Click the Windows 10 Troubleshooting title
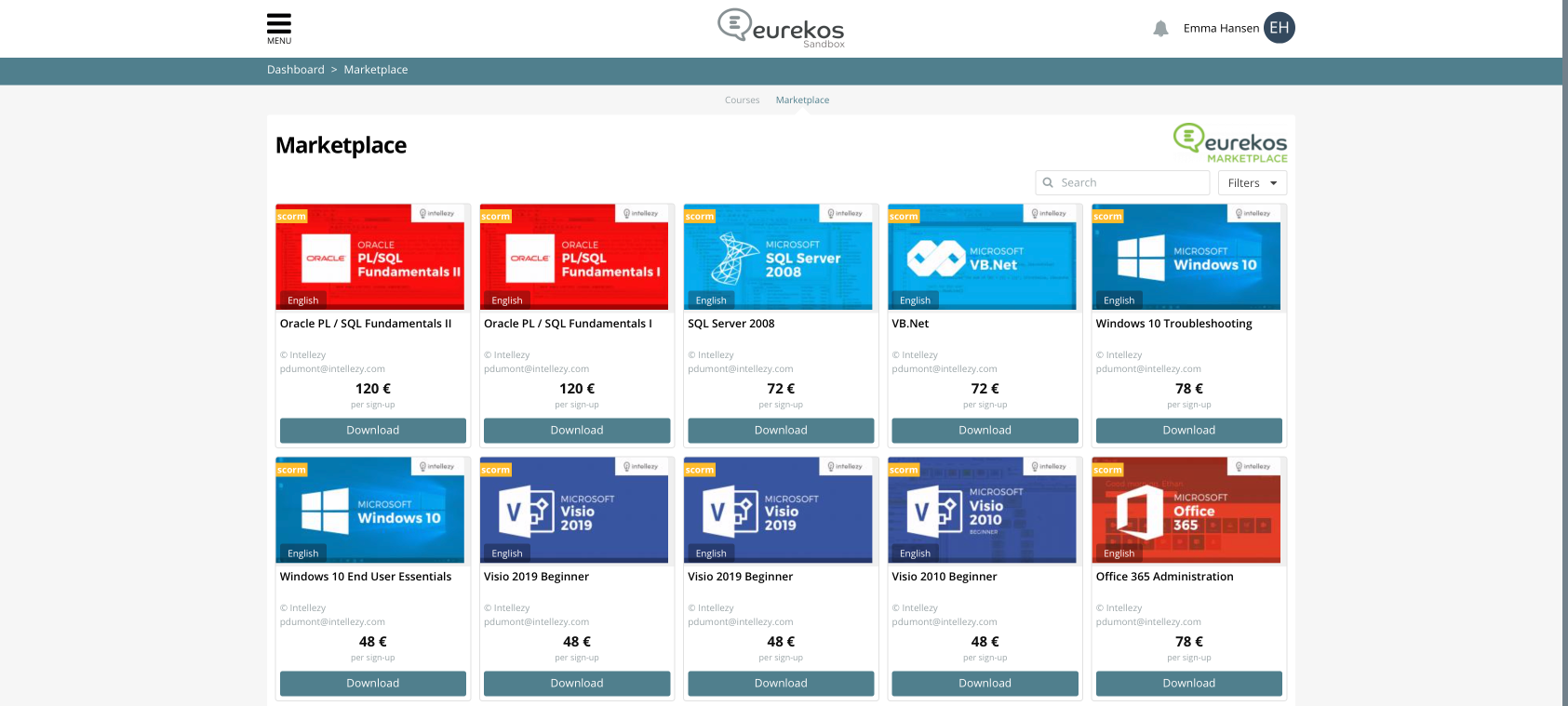Viewport: 1568px width, 706px height. coord(1174,324)
